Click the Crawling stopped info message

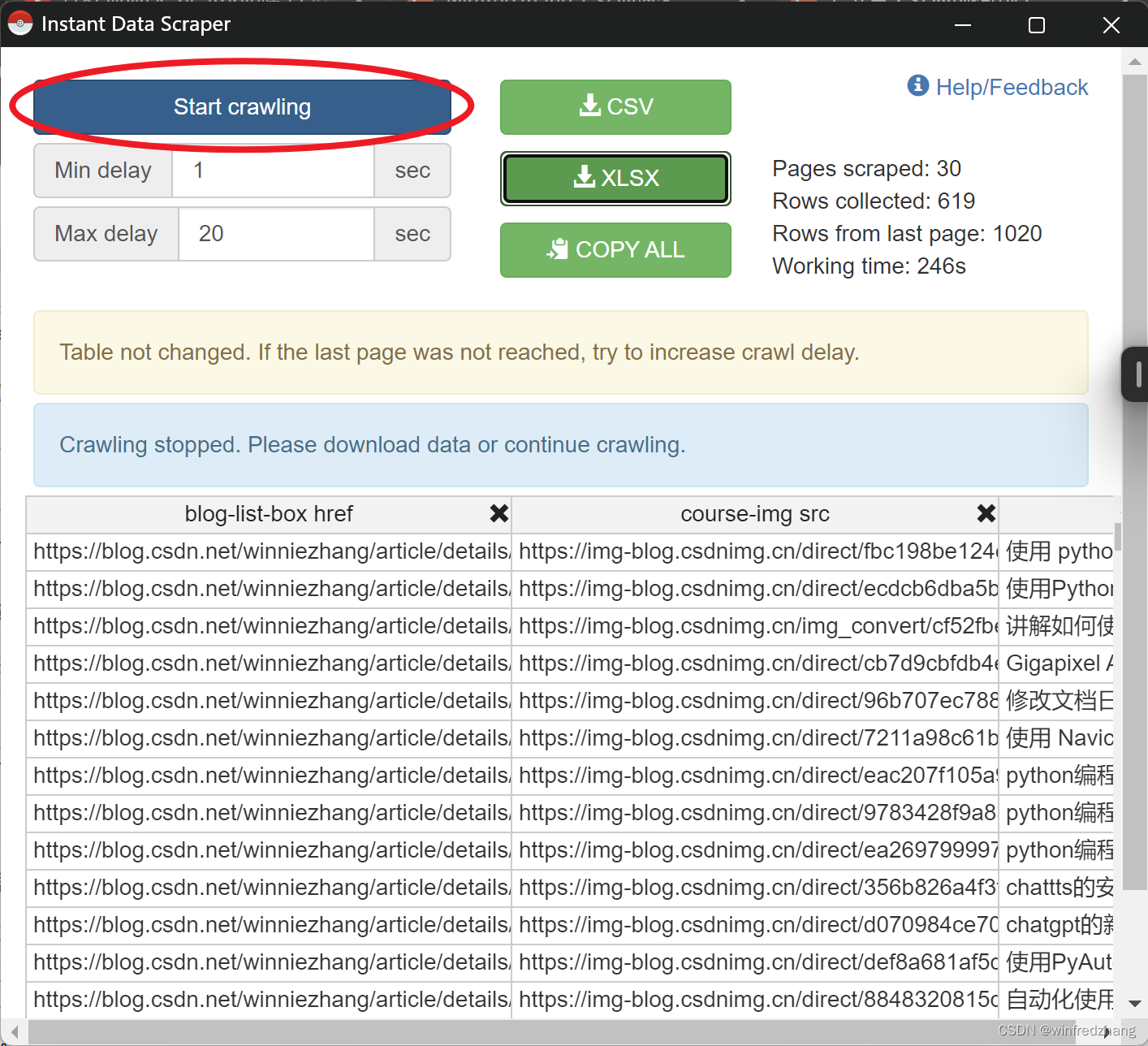(560, 445)
